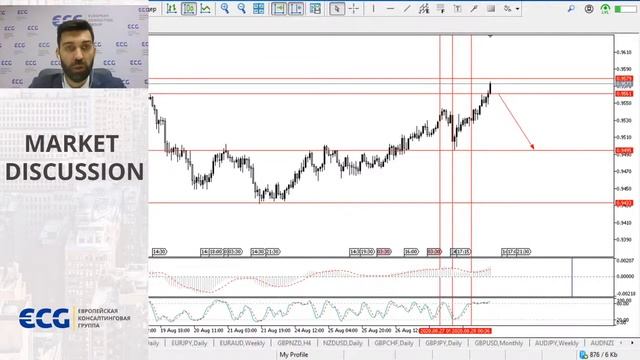Click the 0.9470 price axis value
Viewport: 640px width, 360px height.
coord(624,171)
